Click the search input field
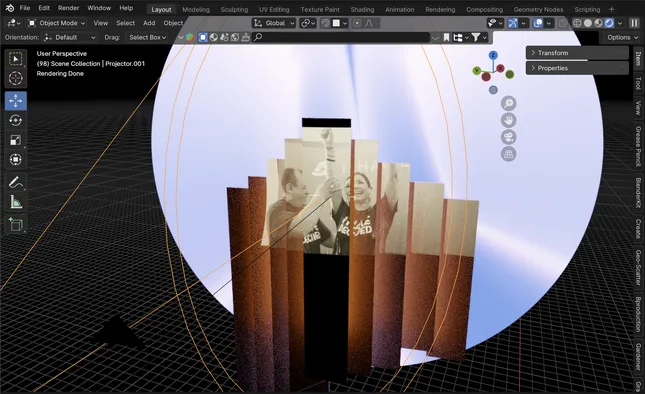The width and height of the screenshot is (645, 394). point(341,37)
